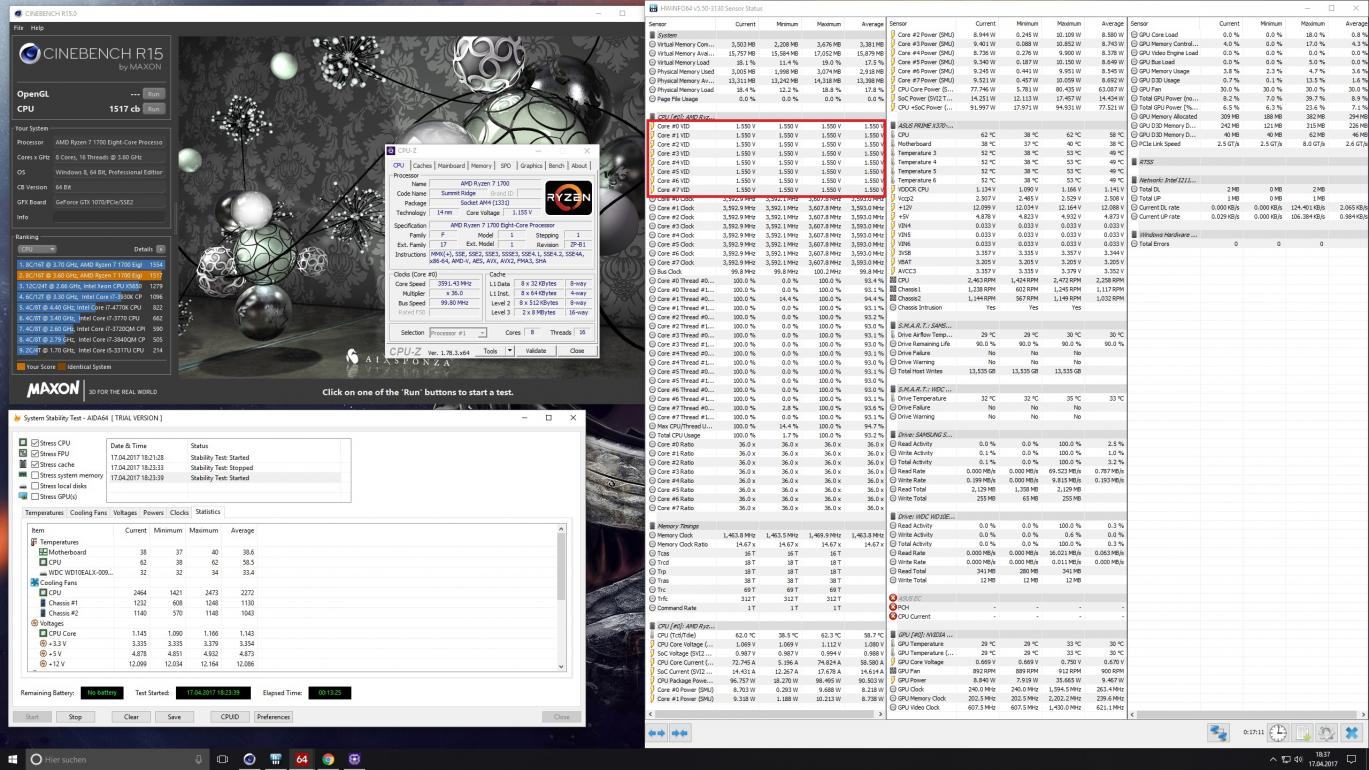The image size is (1369, 770).
Task: Open CPU-Z processor Selection dropdown
Action: (457, 332)
